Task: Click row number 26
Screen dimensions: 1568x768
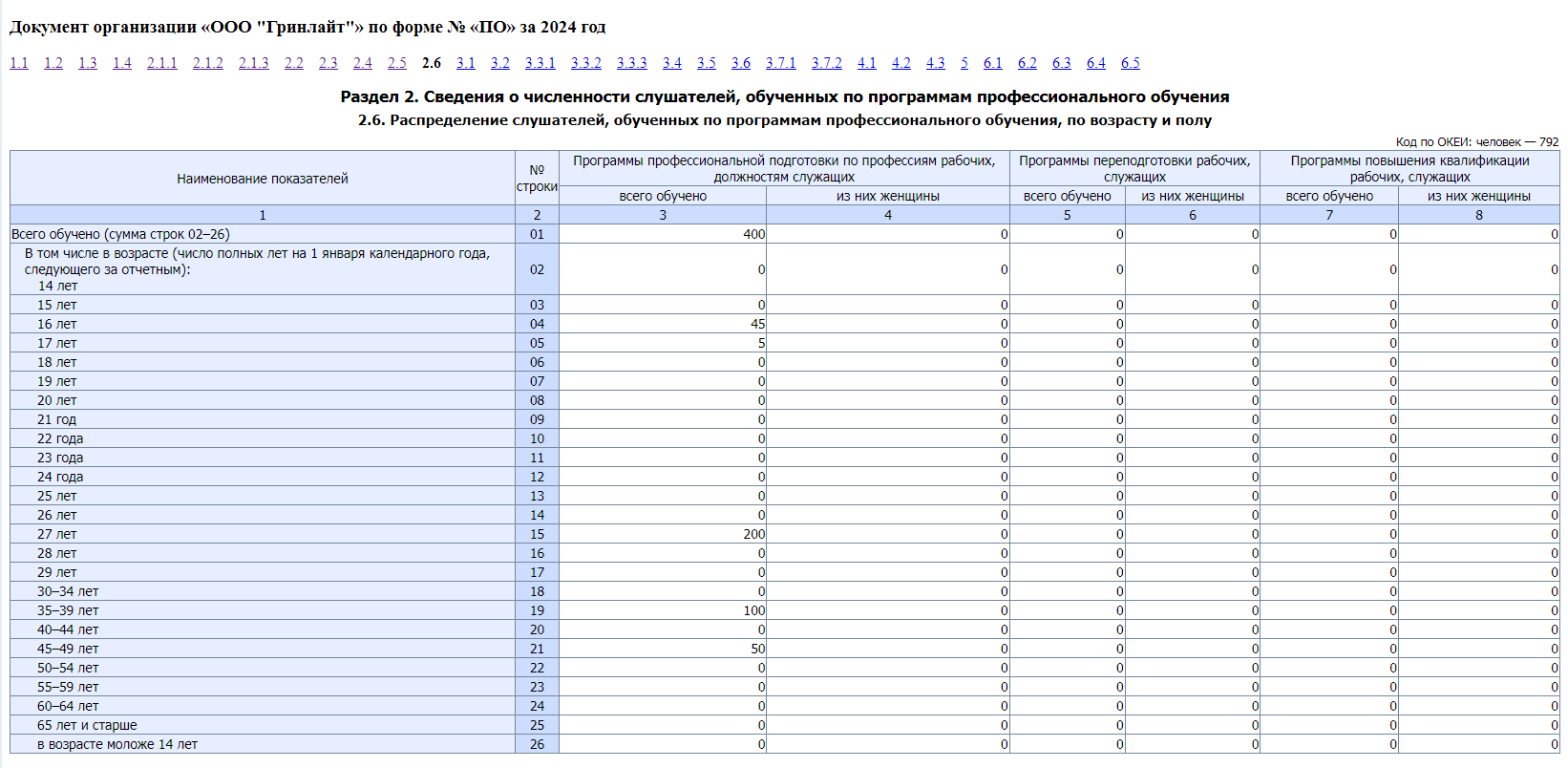Action: [x=537, y=744]
